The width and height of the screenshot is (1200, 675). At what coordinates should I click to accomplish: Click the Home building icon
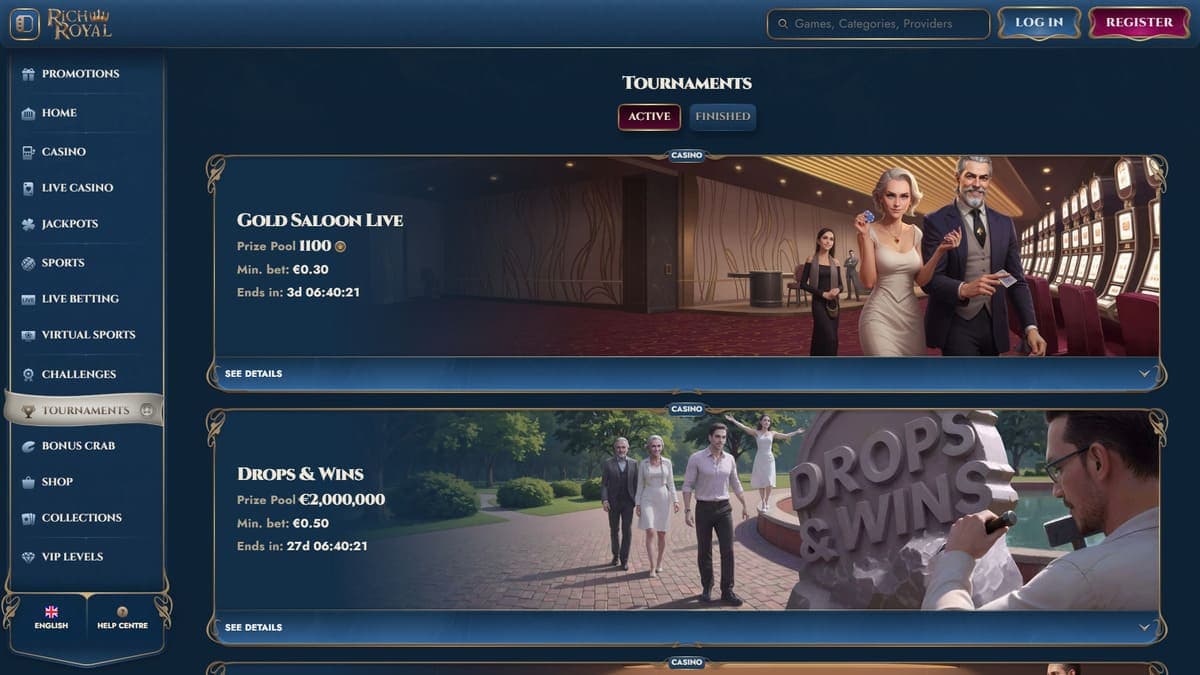coord(28,113)
